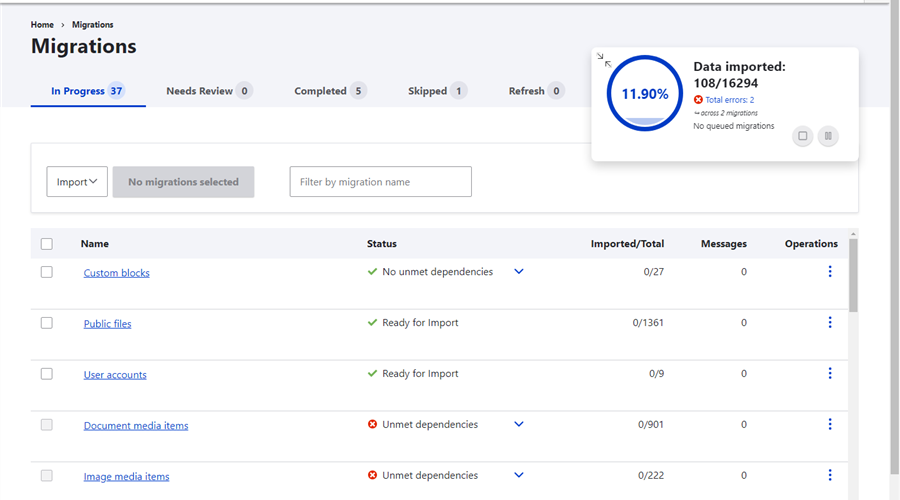Click red unmet icon for Document media items
This screenshot has width=900, height=500.
[373, 424]
